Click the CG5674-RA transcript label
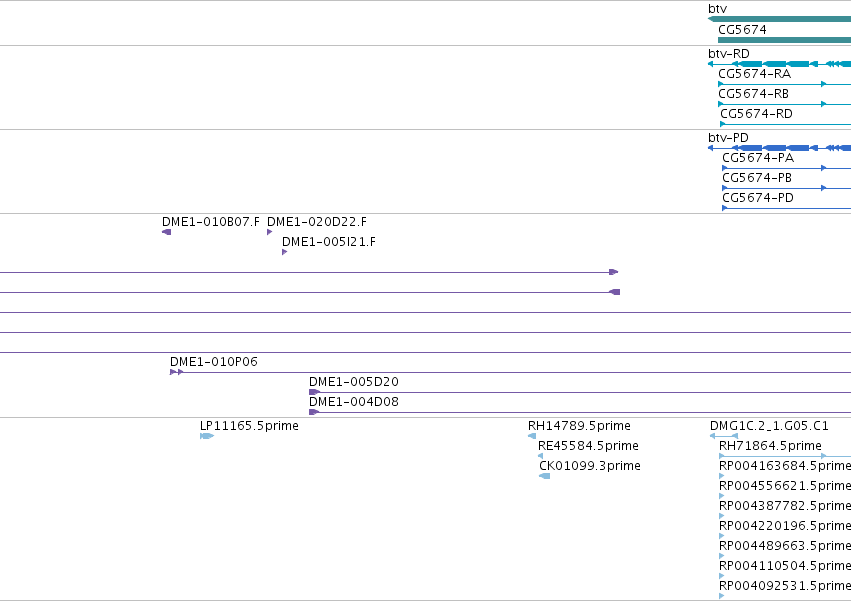The height and width of the screenshot is (601, 851). point(754,74)
